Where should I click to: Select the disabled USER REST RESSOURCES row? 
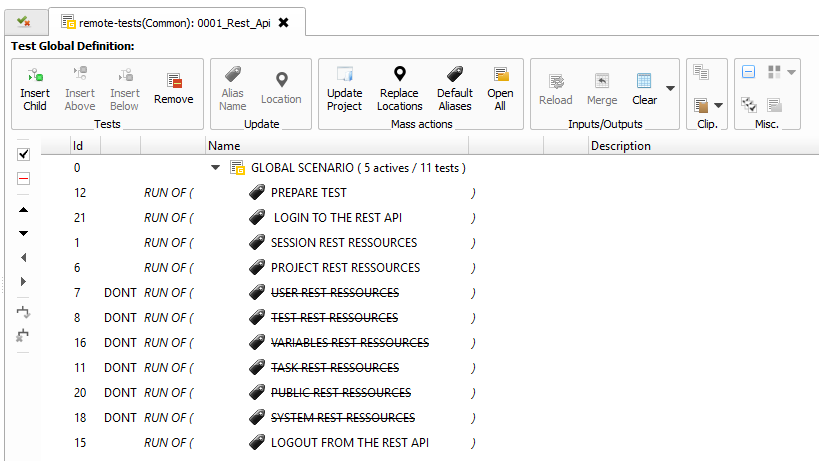pyautogui.click(x=430, y=293)
